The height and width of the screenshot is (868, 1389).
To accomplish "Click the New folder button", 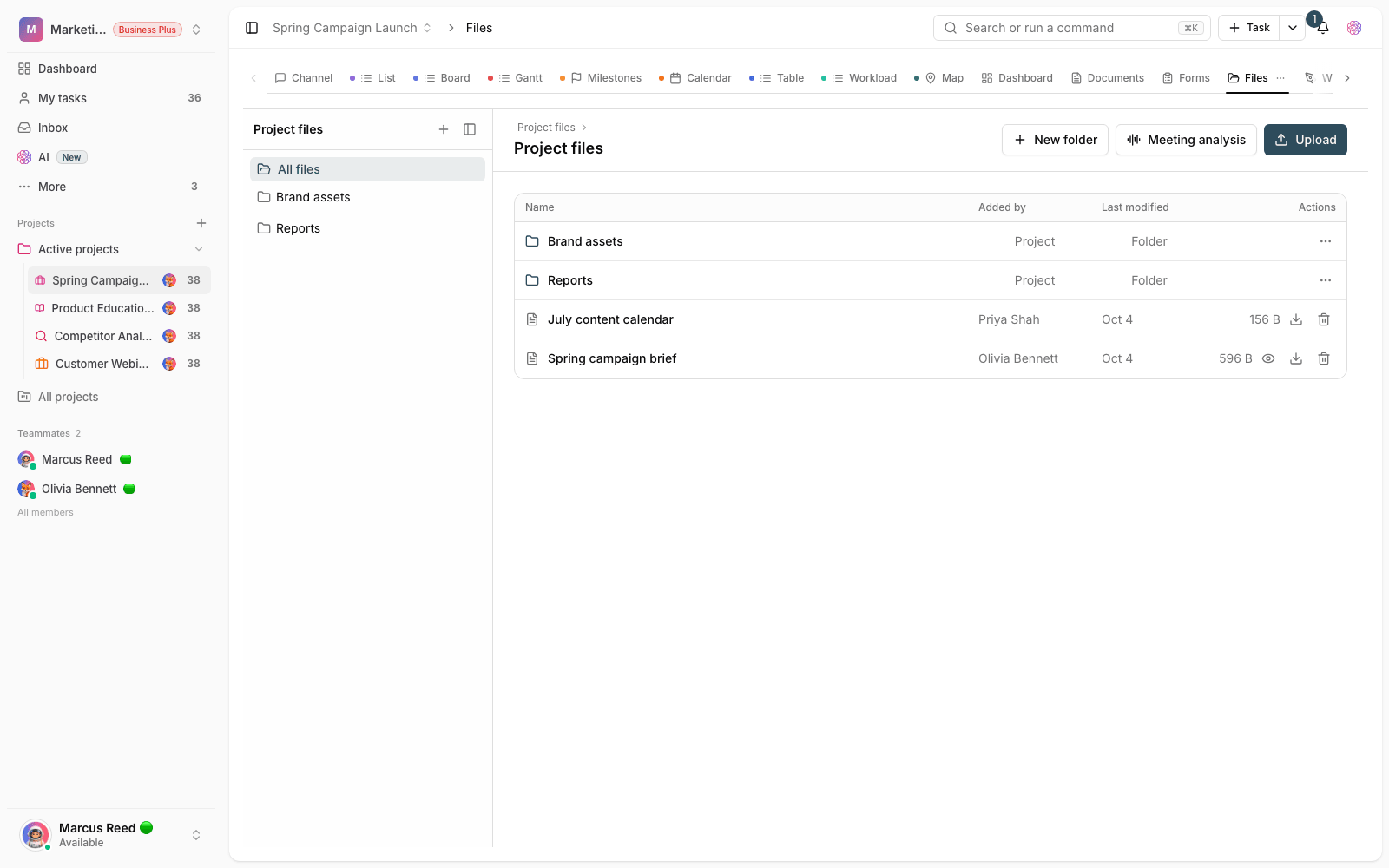I will (1055, 140).
